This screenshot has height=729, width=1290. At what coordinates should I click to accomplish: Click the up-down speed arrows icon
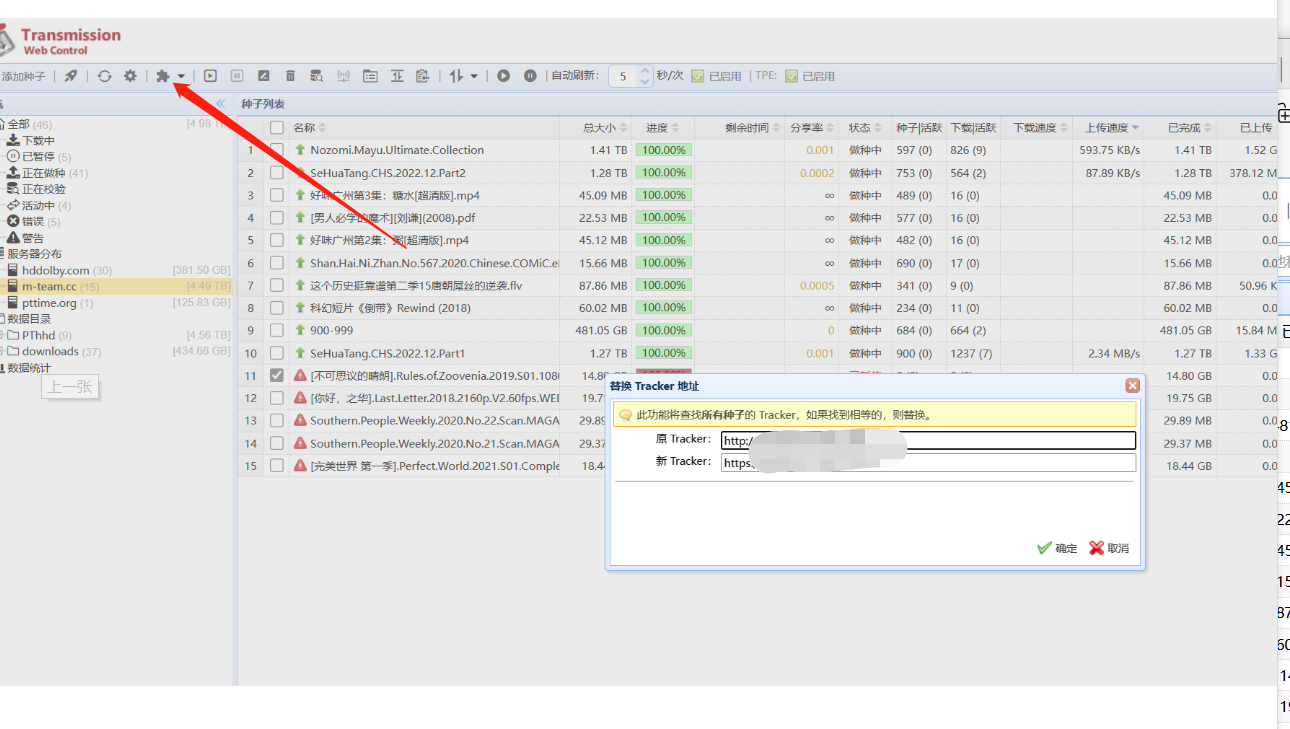point(456,76)
